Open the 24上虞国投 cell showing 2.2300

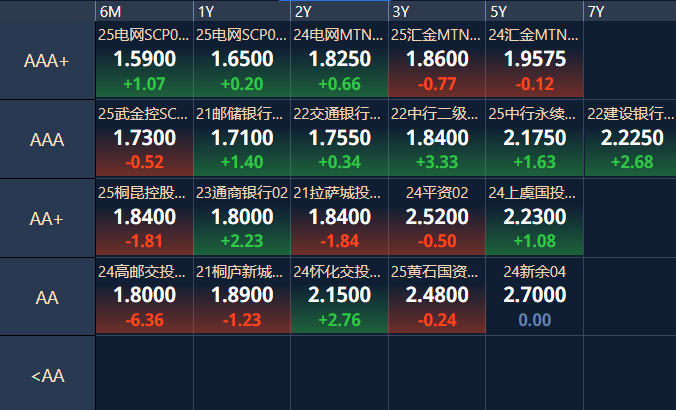pyautogui.click(x=535, y=217)
